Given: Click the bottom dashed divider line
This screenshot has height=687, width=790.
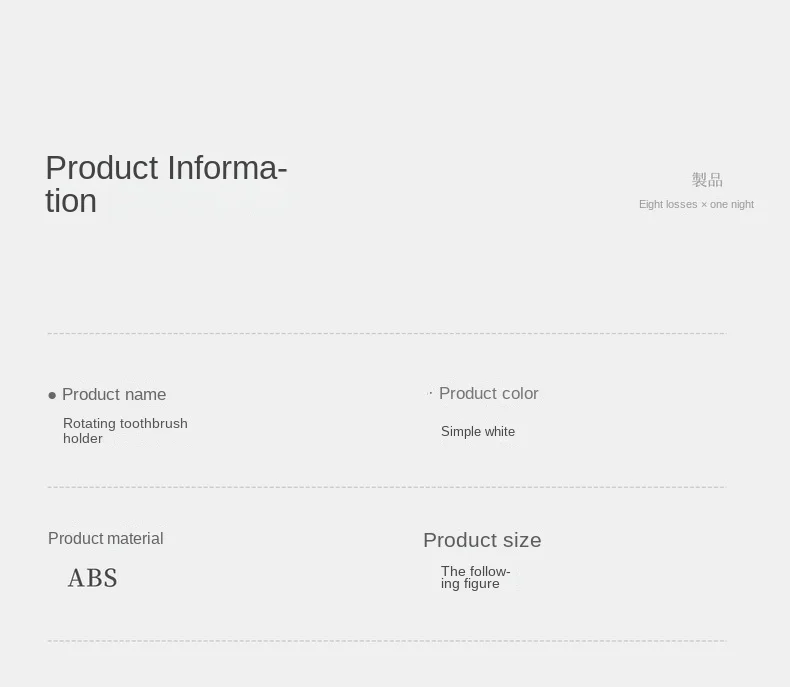Looking at the screenshot, I should (387, 641).
